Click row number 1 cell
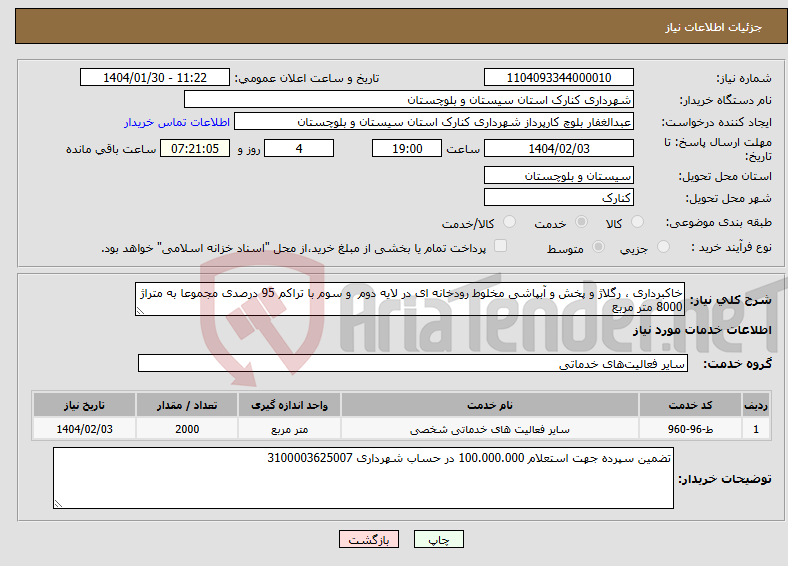Screen dimensions: 788x566 756,429
